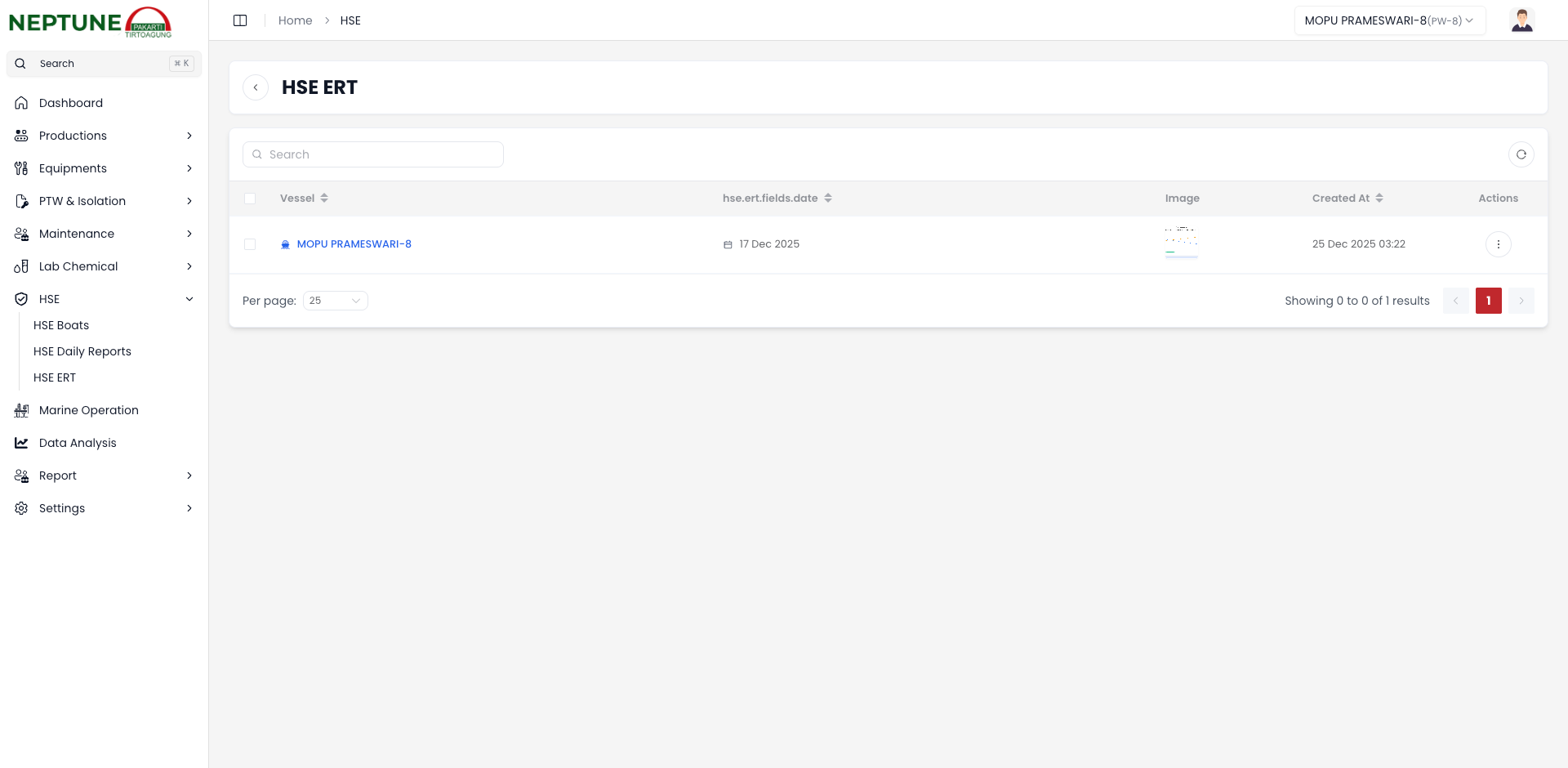Click the table Search input field

(373, 154)
